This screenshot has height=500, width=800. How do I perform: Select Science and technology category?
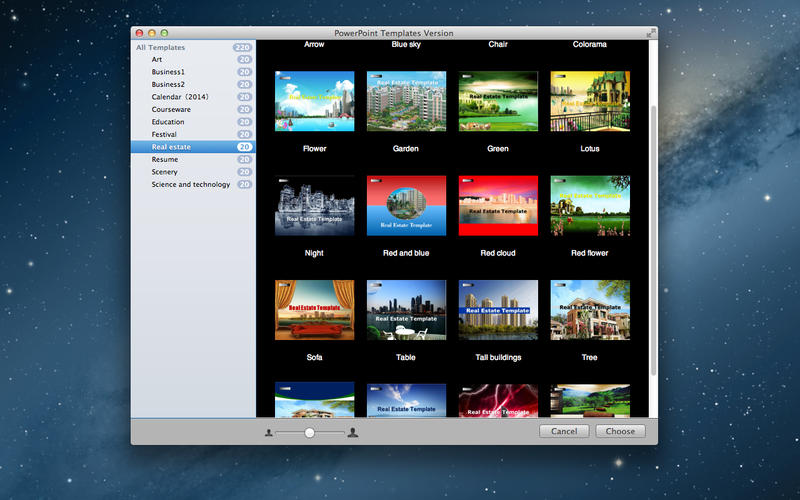point(191,184)
